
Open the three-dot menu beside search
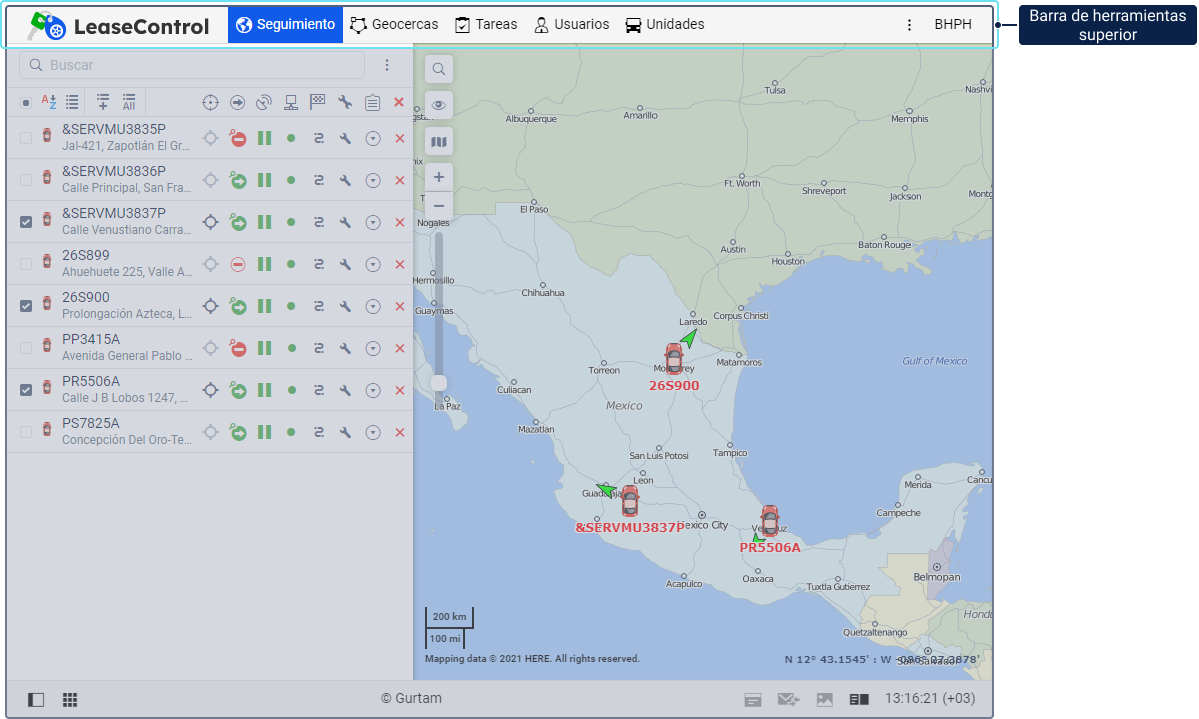point(387,65)
